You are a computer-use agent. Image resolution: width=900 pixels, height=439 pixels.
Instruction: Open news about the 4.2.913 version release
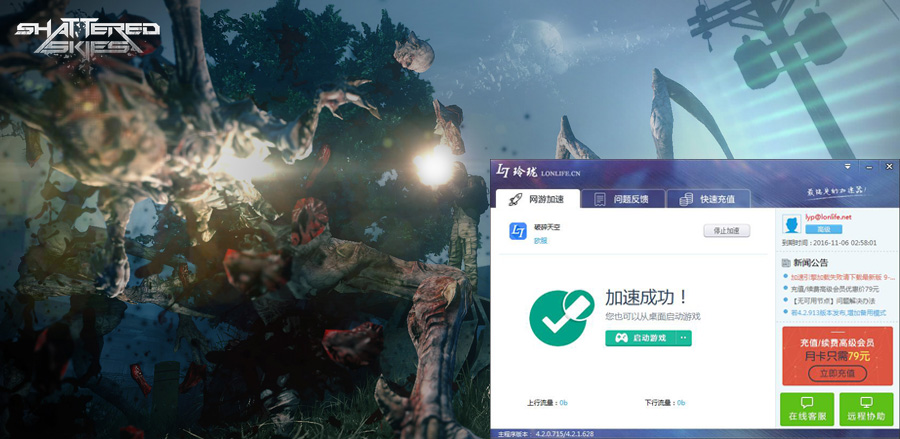838,313
